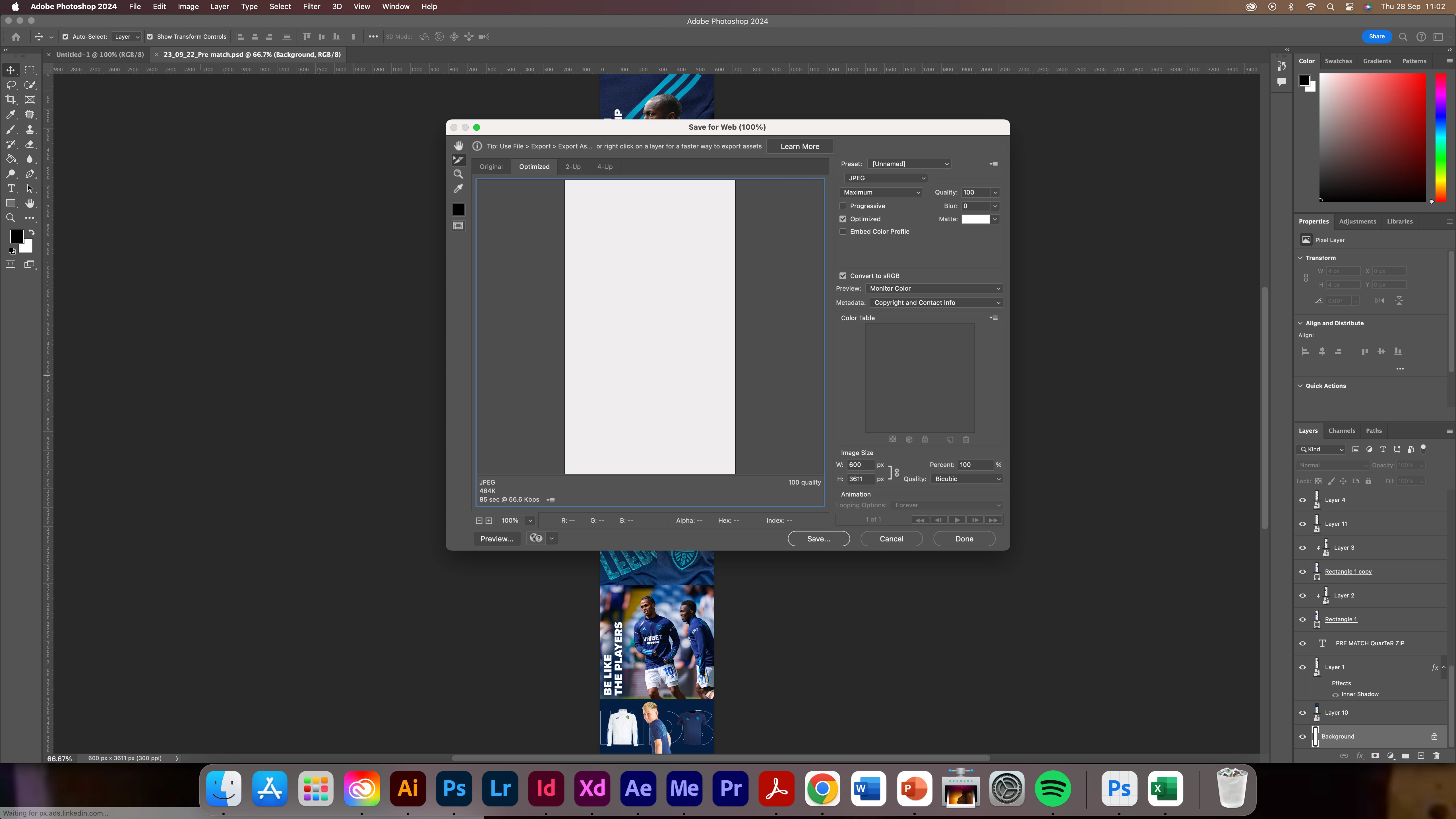Select the Rectangular Marquee tool
The width and height of the screenshot is (1456, 819).
pos(30,70)
